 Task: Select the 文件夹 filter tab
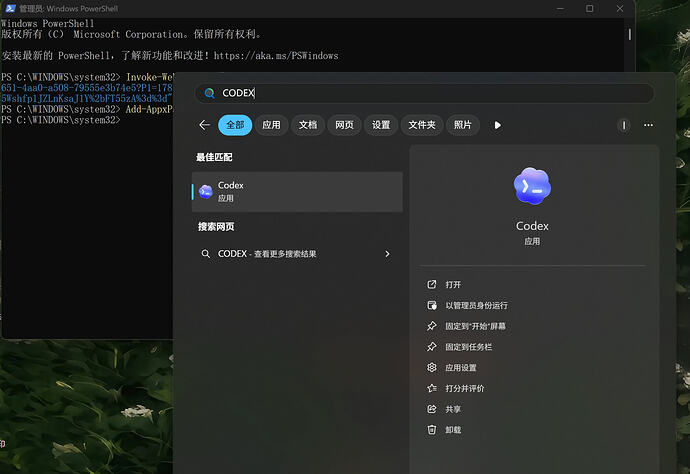pyautogui.click(x=422, y=125)
